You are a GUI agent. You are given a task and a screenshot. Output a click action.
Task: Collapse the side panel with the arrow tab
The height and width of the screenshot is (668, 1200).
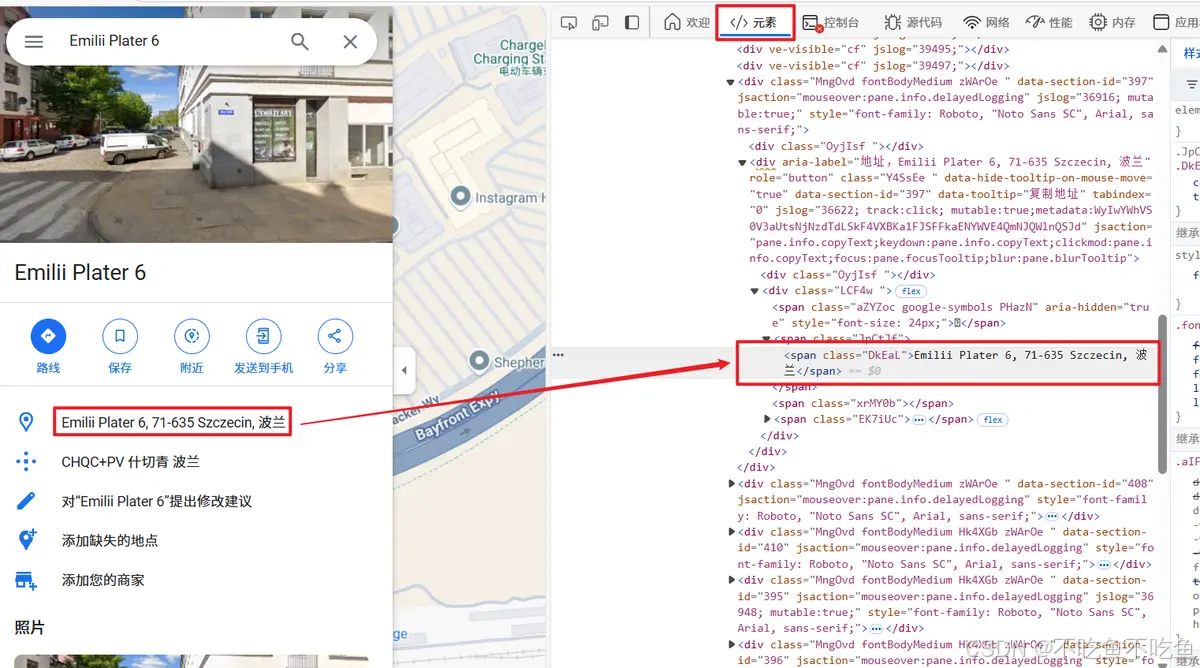pyautogui.click(x=404, y=370)
